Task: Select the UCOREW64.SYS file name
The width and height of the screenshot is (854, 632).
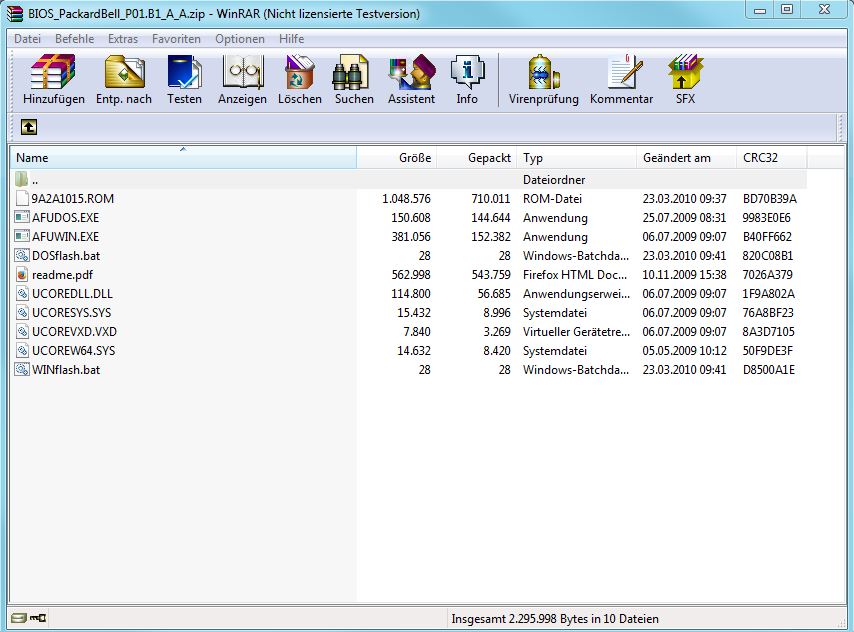Action: click(74, 350)
